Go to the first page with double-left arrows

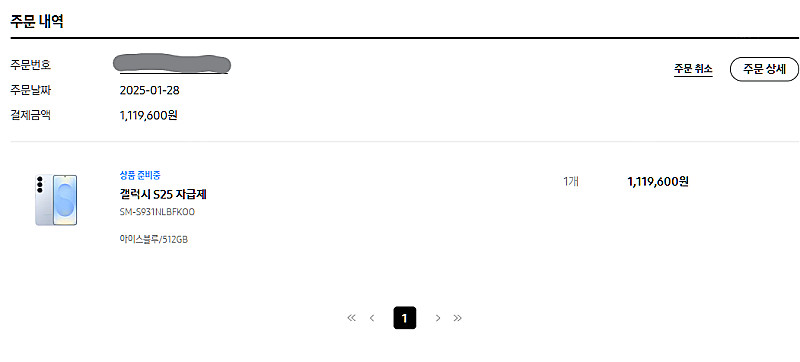coord(351,318)
